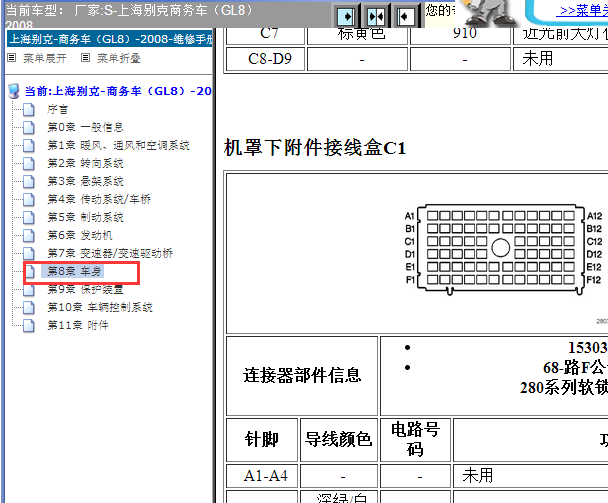Image resolution: width=608 pixels, height=503 pixels.
Task: Open 第4章 传动系统/车桥
Action: point(99,200)
